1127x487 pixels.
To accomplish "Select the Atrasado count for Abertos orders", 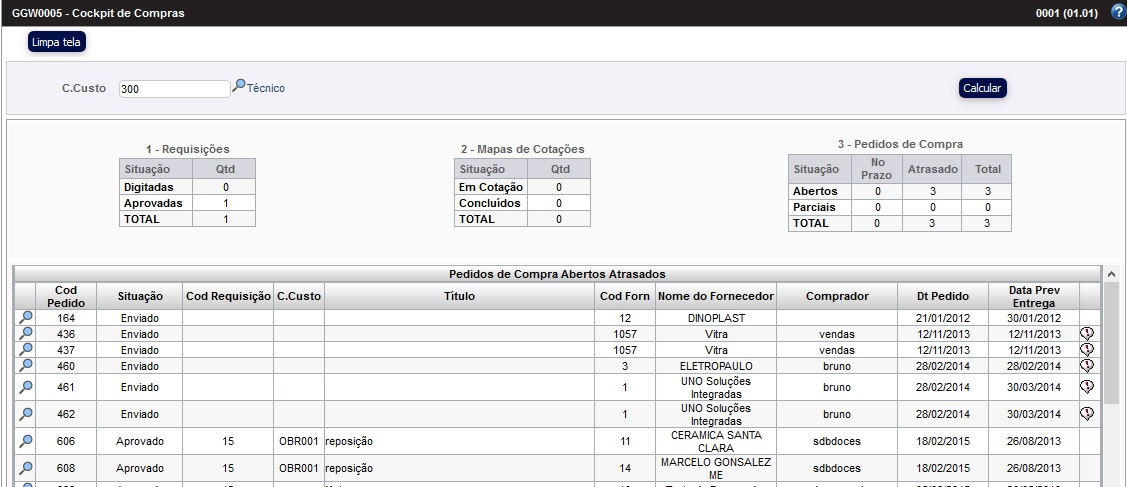I will coord(932,191).
